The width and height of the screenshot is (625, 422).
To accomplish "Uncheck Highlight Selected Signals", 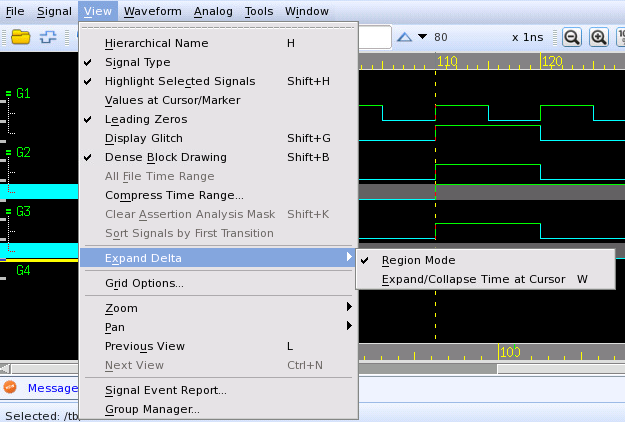I will click(218, 81).
